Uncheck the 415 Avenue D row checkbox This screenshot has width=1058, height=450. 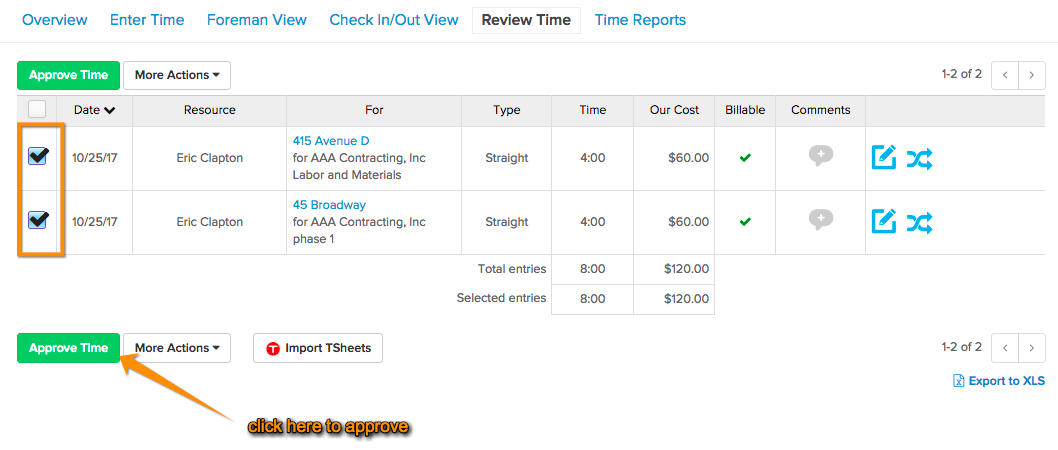(x=37, y=157)
